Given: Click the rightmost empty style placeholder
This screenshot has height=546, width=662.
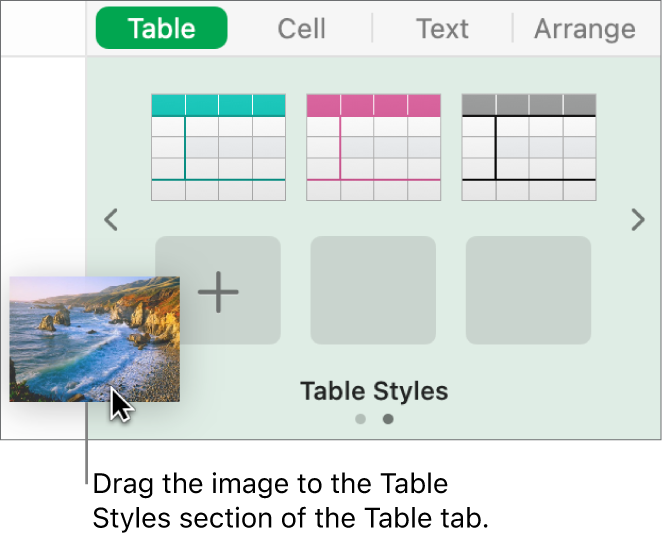Looking at the screenshot, I should pos(528,290).
